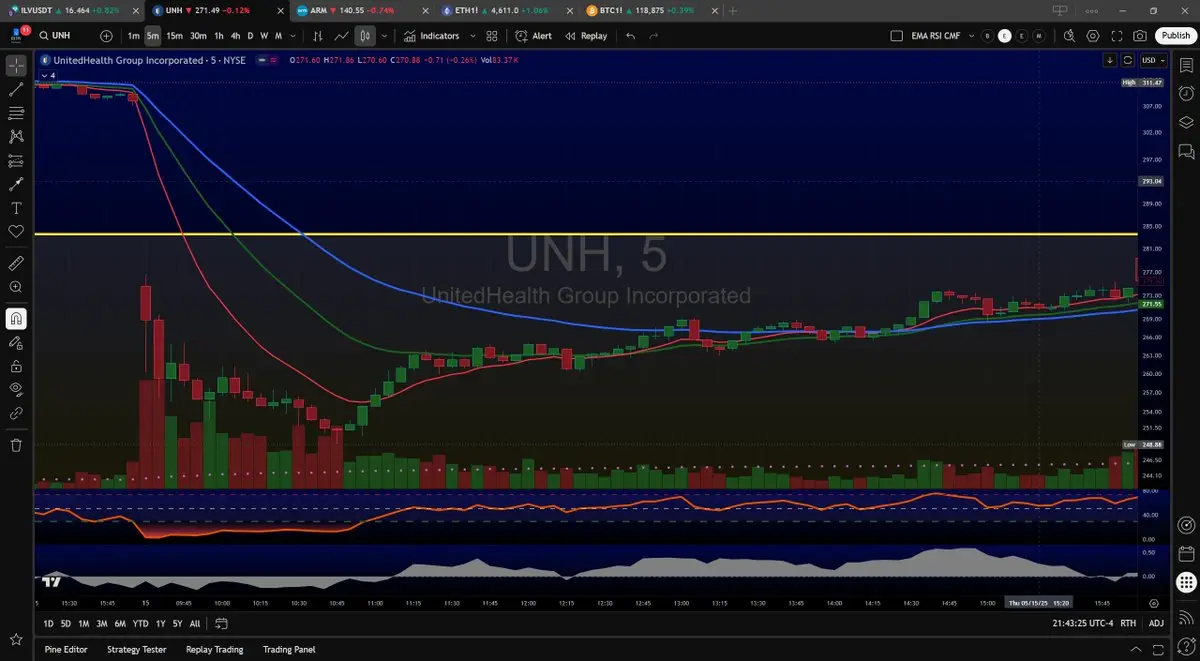Viewport: 1200px width, 661px height.
Task: Open go-to-date calendar icon
Action: point(221,623)
